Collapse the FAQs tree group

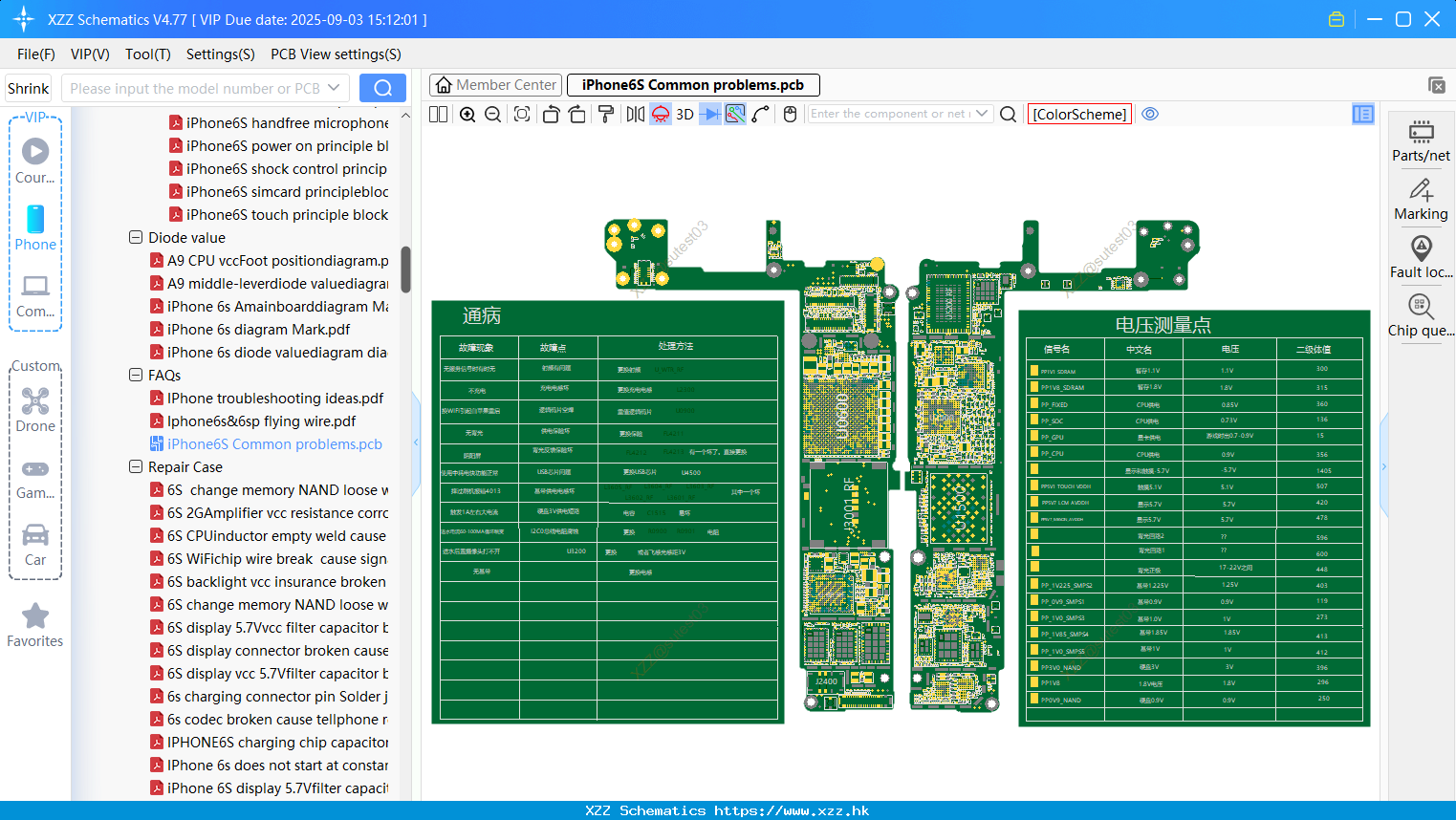136,375
